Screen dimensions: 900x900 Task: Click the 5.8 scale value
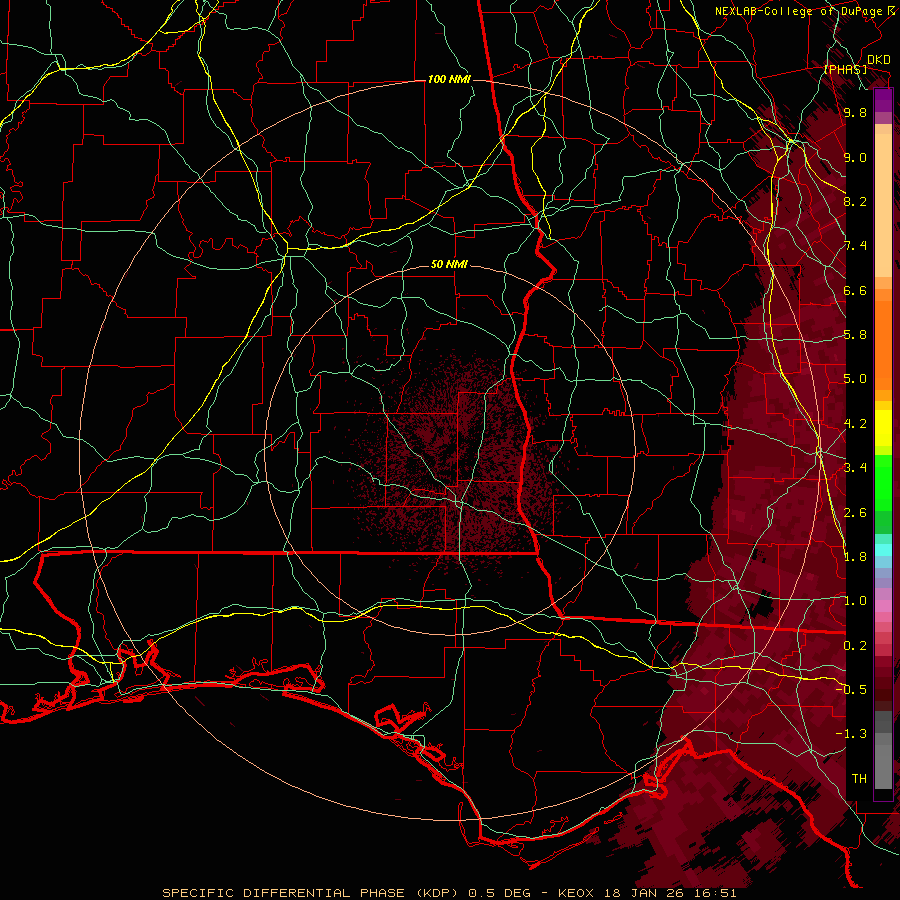point(855,335)
